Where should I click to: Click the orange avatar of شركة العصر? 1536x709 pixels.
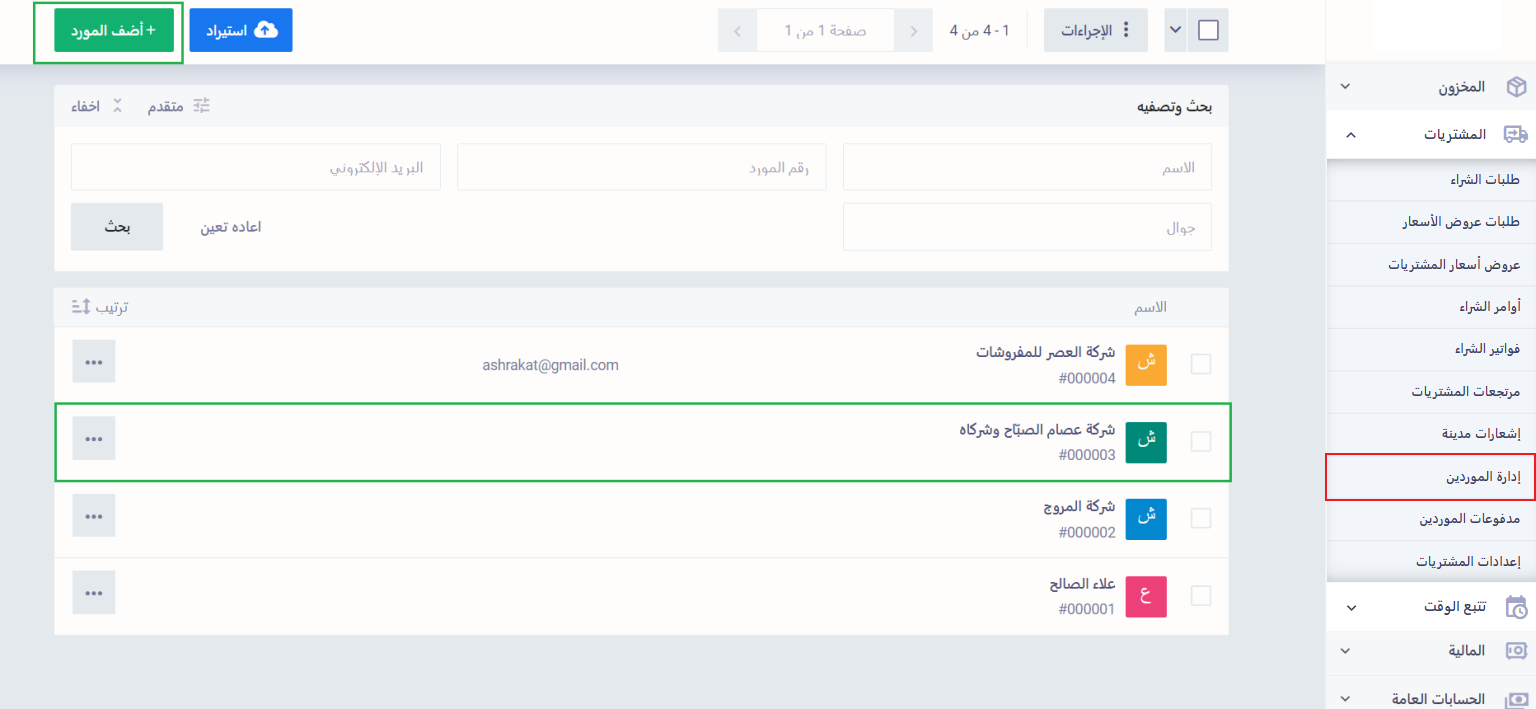pyautogui.click(x=1146, y=365)
